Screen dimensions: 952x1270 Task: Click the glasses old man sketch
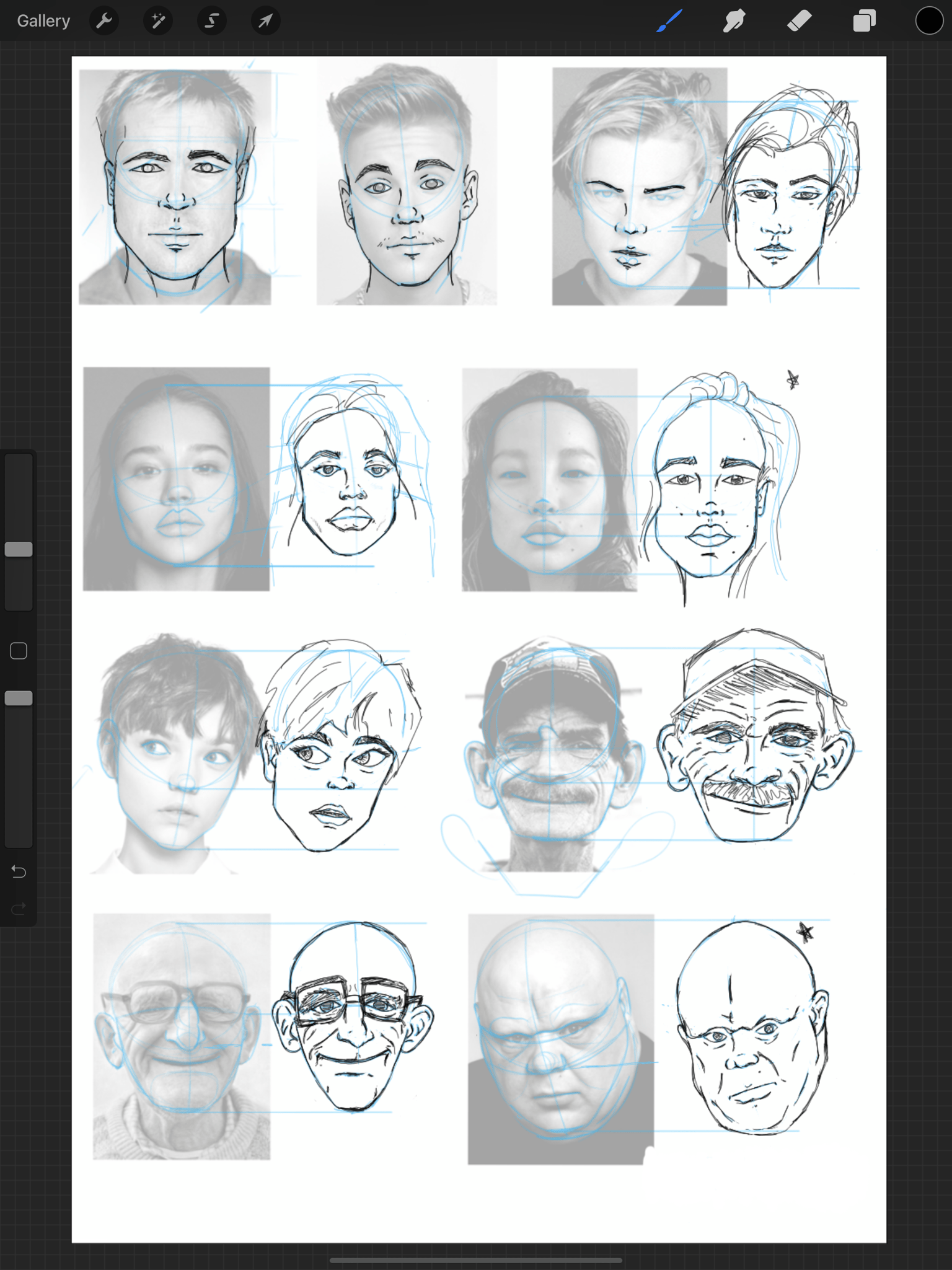tap(353, 1016)
